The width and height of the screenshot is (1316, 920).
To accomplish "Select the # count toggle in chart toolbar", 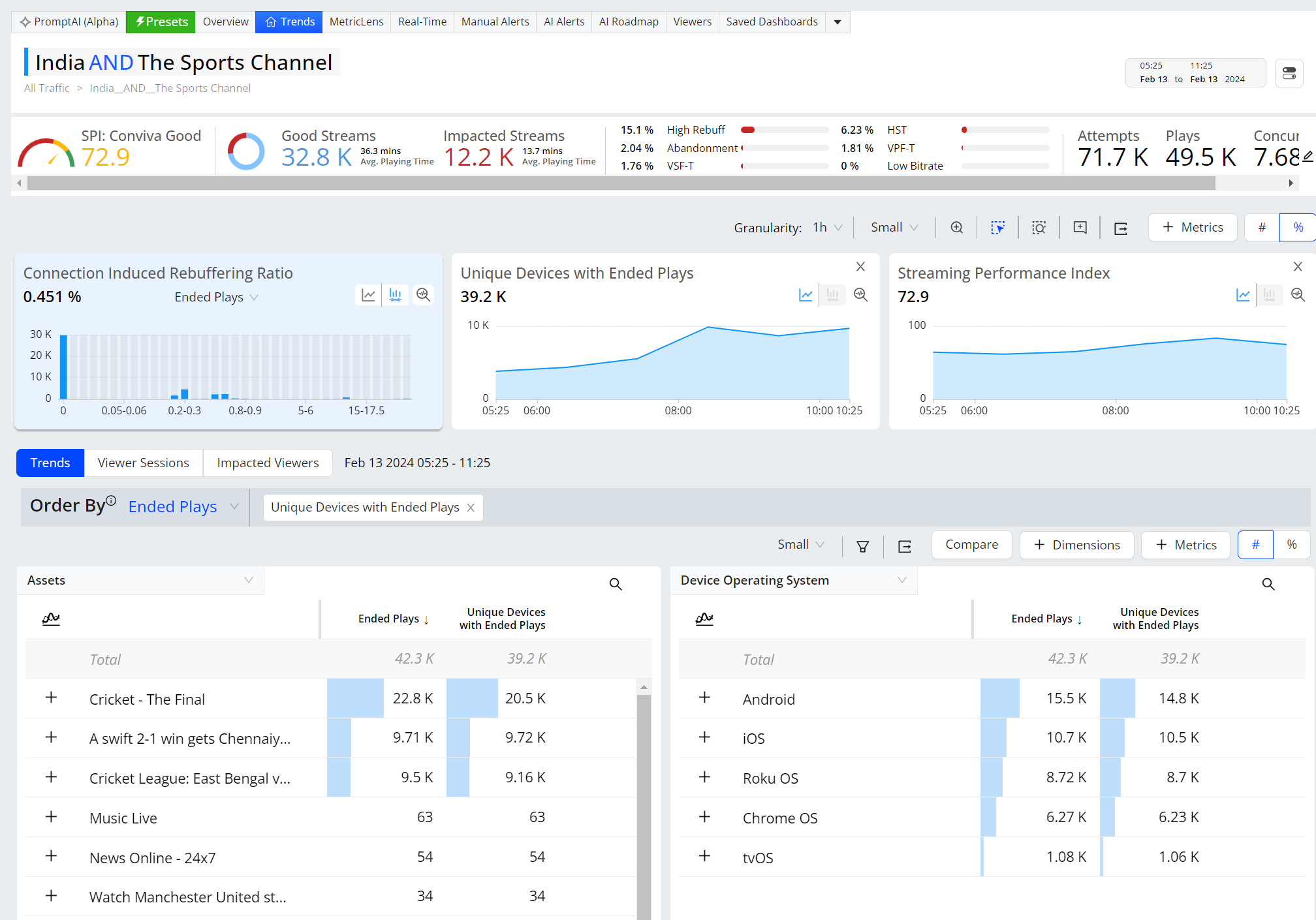I will [x=1262, y=228].
